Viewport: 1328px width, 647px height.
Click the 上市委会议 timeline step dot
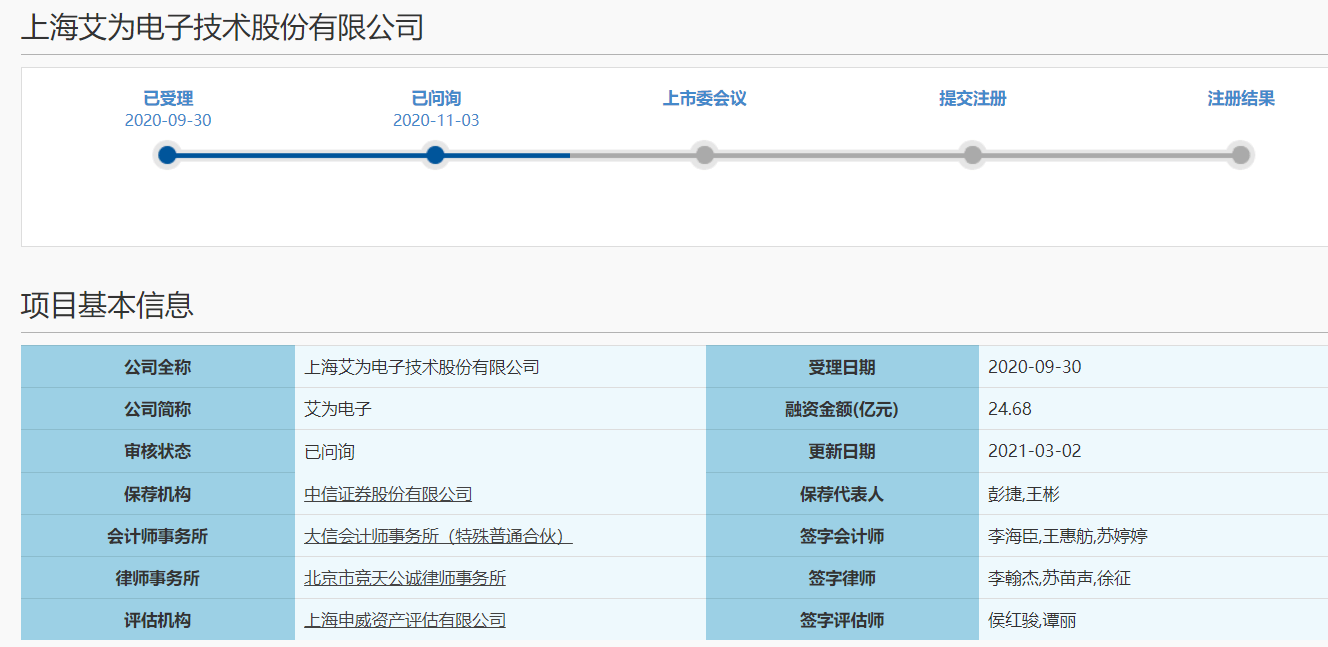[704, 155]
